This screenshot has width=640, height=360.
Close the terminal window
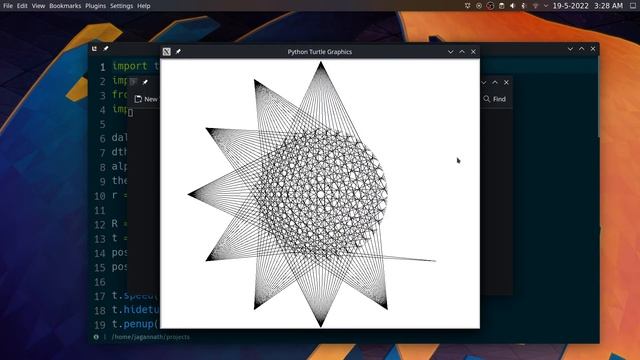click(507, 82)
